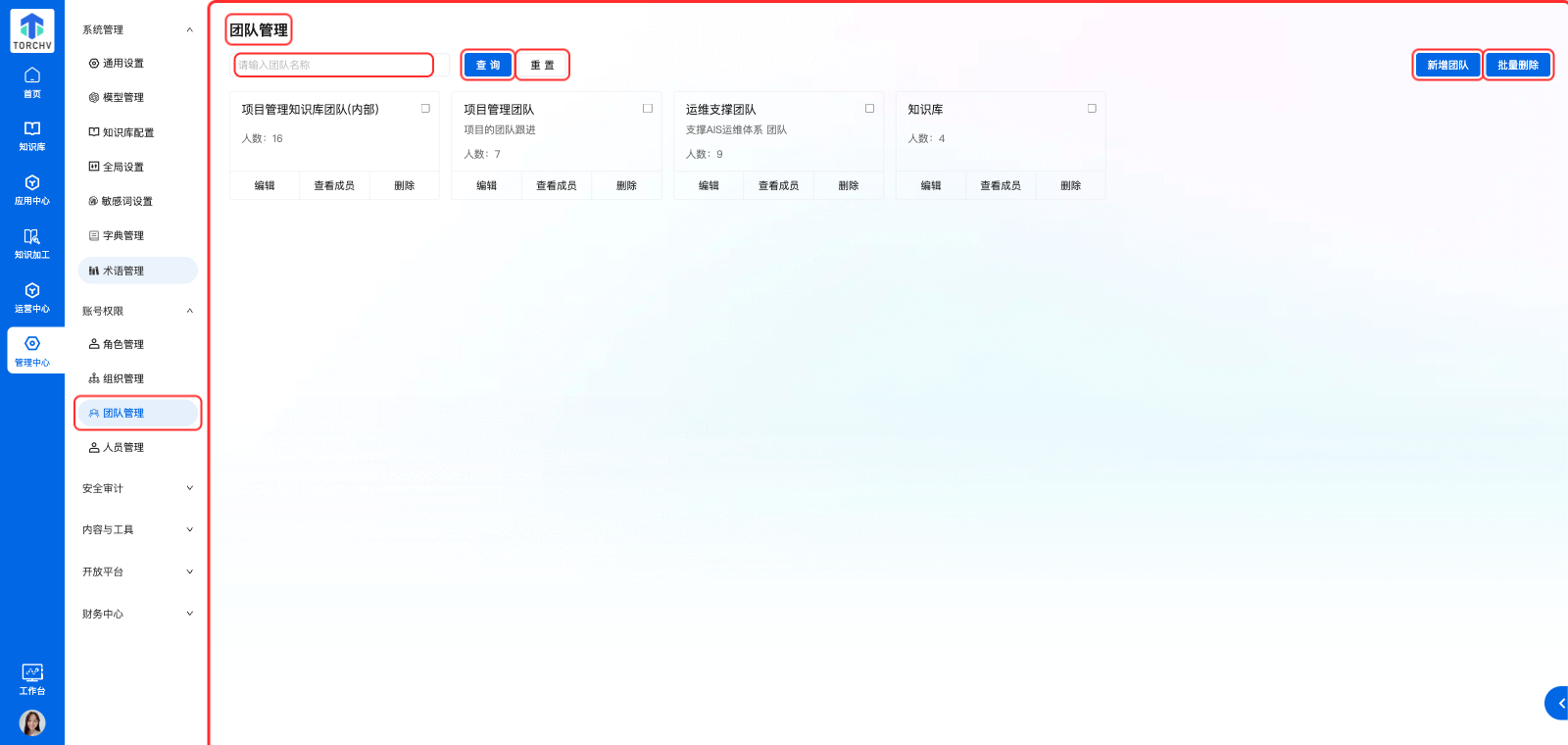
Task: Open 知识加工 in left rail
Action: pos(32,244)
